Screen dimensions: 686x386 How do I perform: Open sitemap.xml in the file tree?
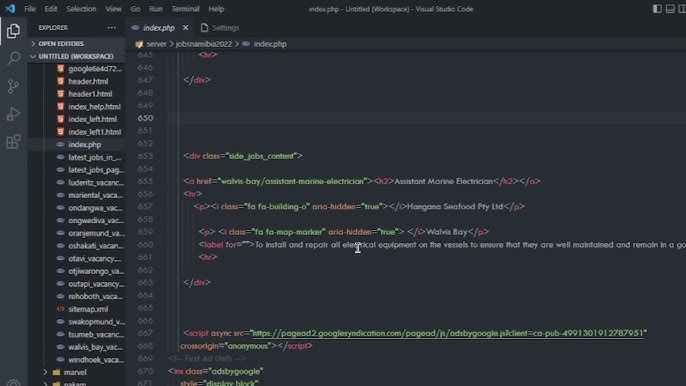[x=88, y=309]
